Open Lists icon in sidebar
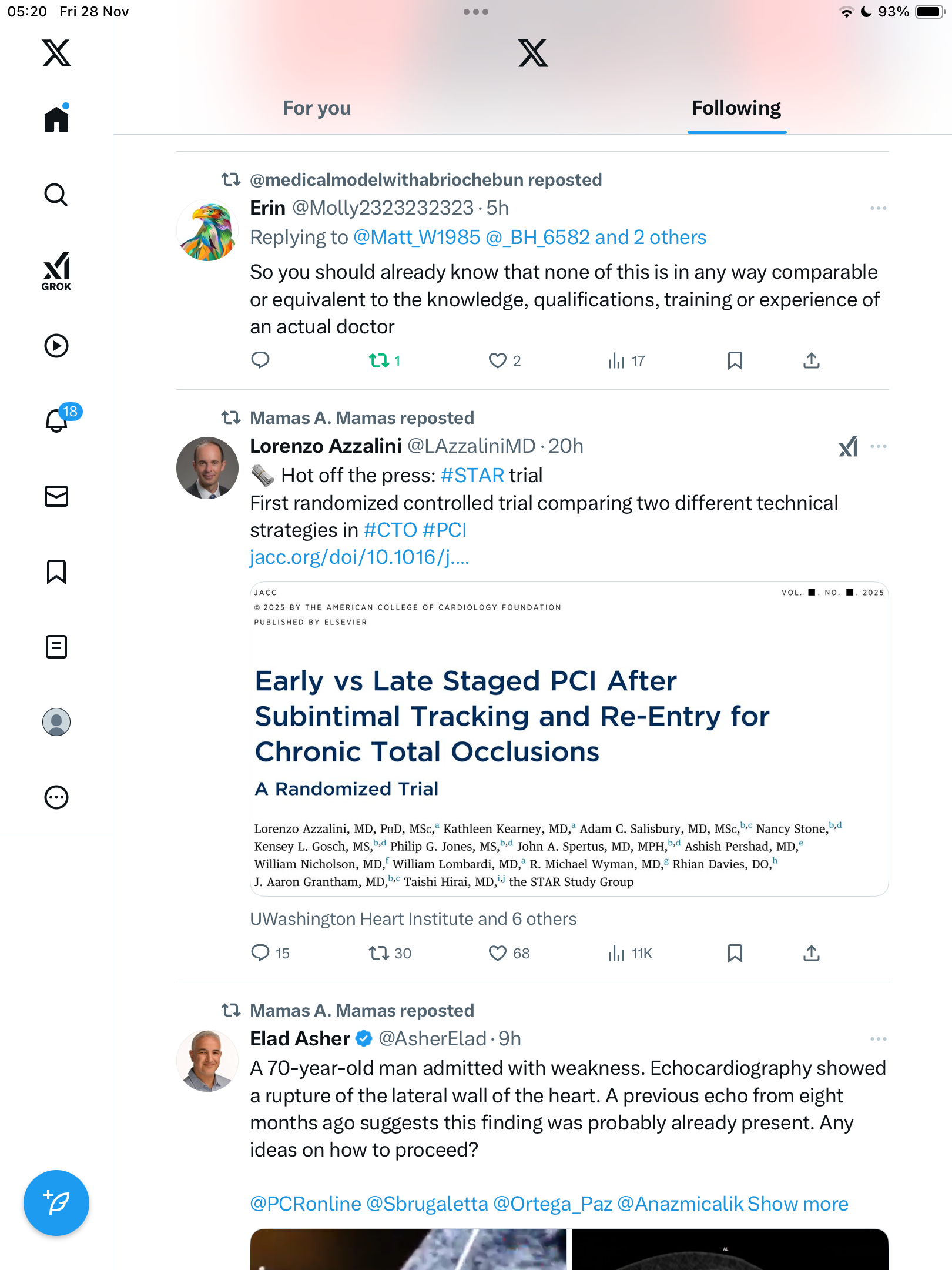The width and height of the screenshot is (952, 1270). click(56, 647)
